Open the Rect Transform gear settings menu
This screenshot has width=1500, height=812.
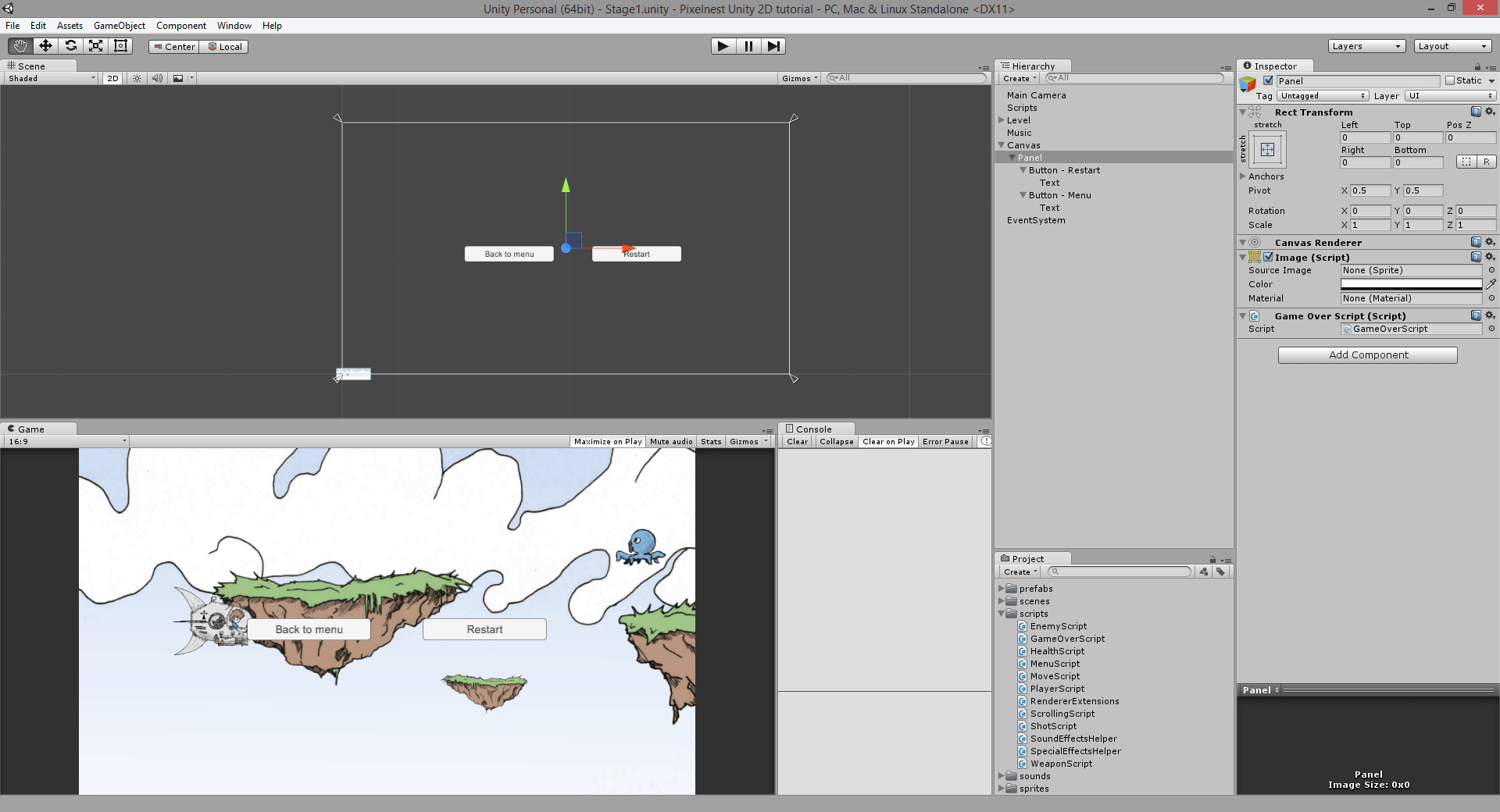[1491, 112]
